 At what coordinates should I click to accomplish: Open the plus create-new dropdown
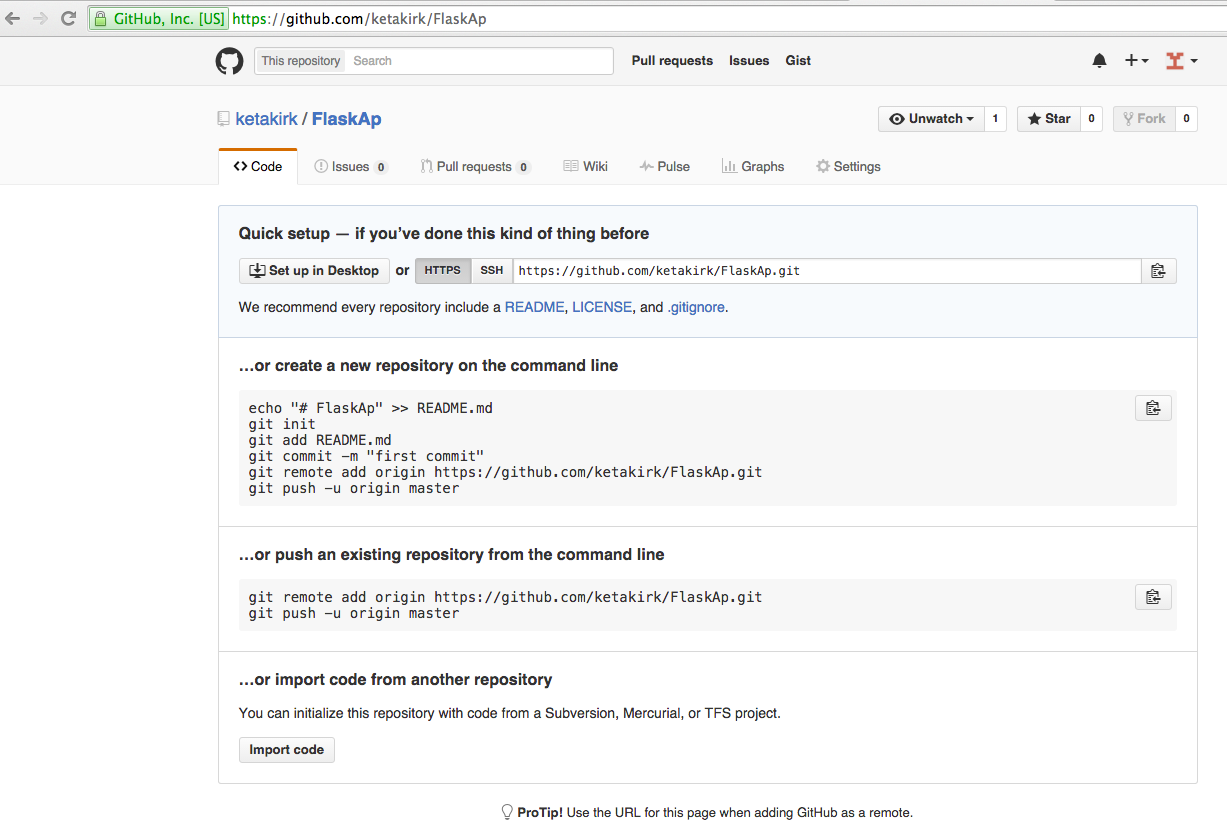point(1136,61)
